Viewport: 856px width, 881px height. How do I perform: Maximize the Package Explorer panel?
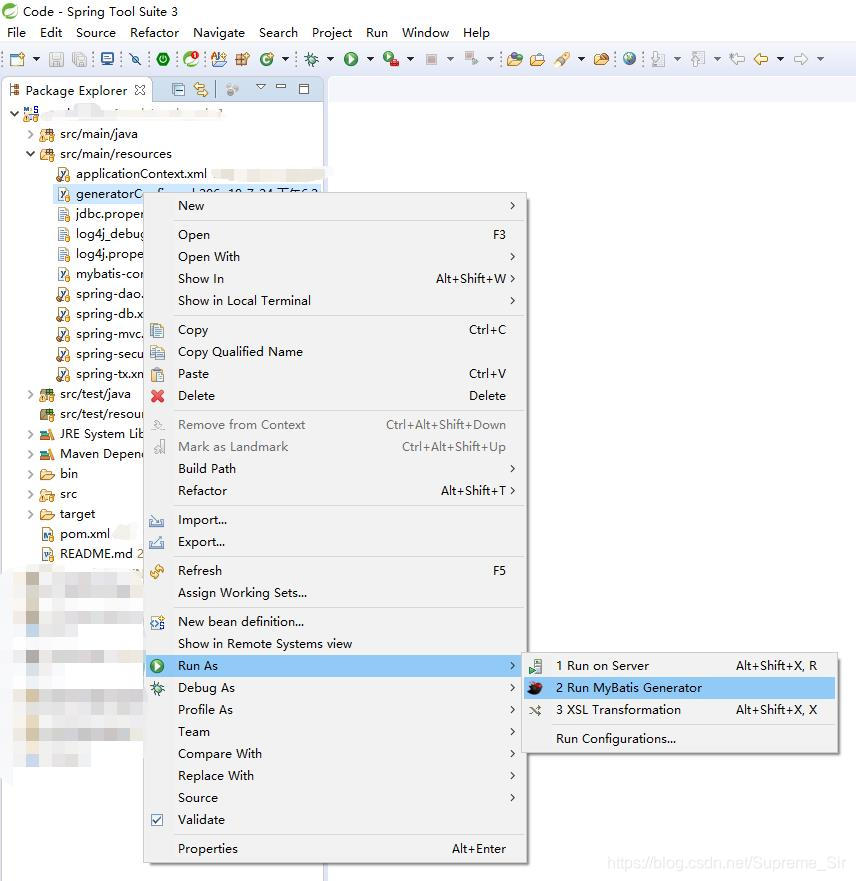[304, 89]
